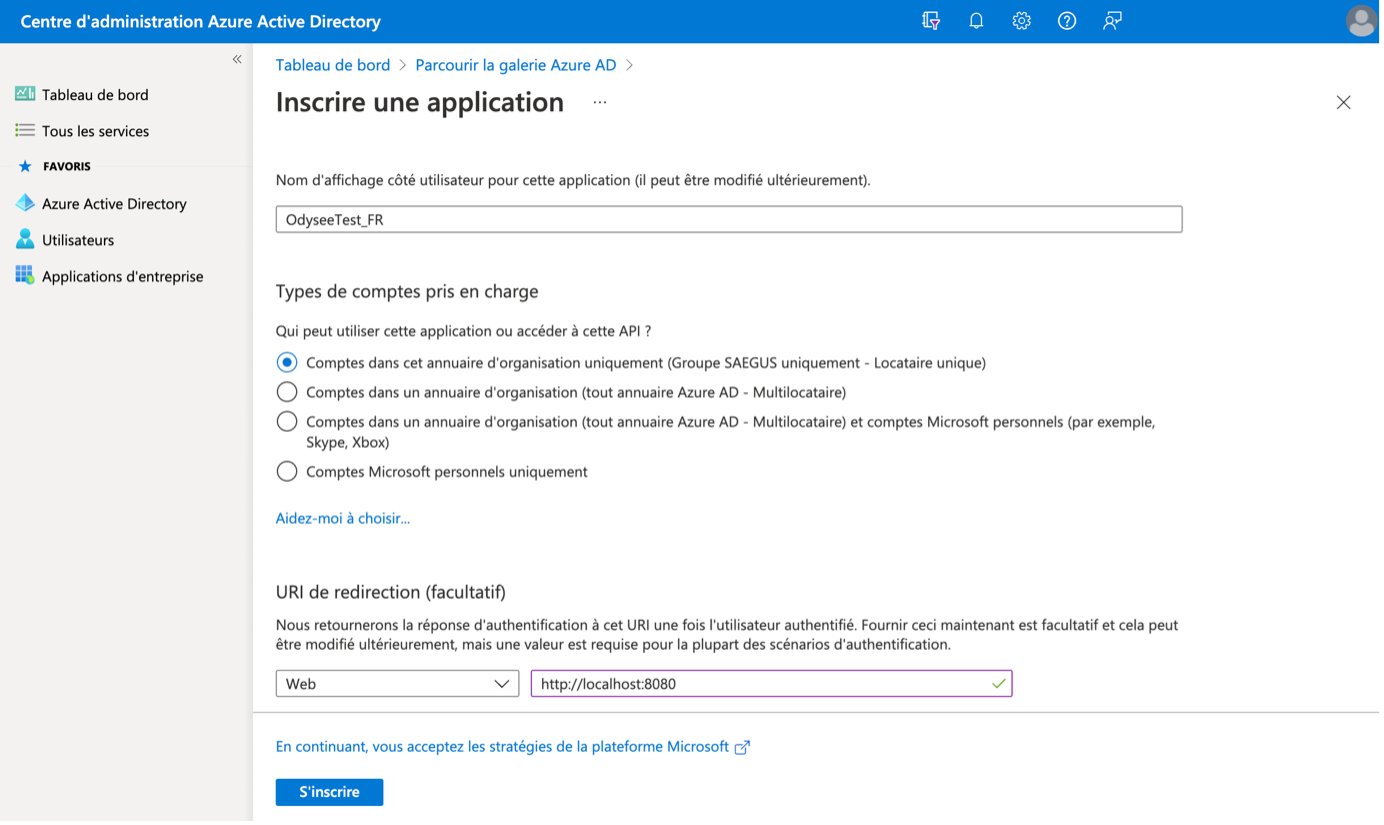Click the Inscrire une application heading
Viewport: 1384px width, 825px height.
tap(421, 103)
